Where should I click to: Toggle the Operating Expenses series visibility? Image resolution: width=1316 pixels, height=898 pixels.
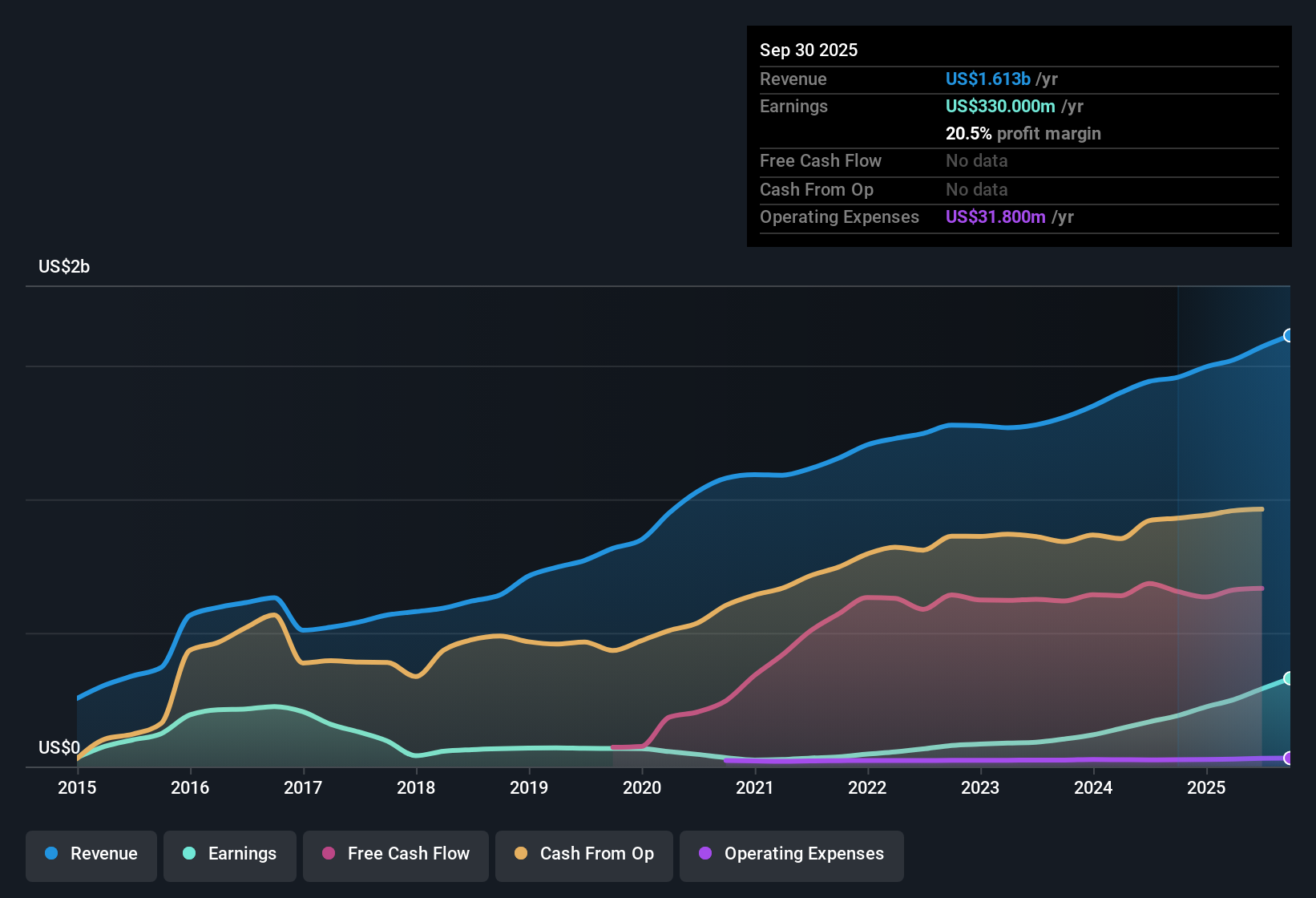791,854
